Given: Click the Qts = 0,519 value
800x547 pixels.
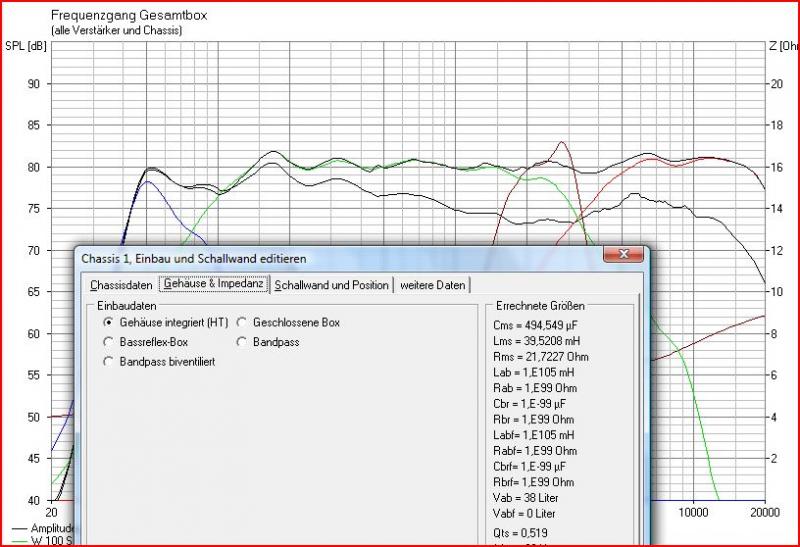Looking at the screenshot, I should pyautogui.click(x=520, y=533).
